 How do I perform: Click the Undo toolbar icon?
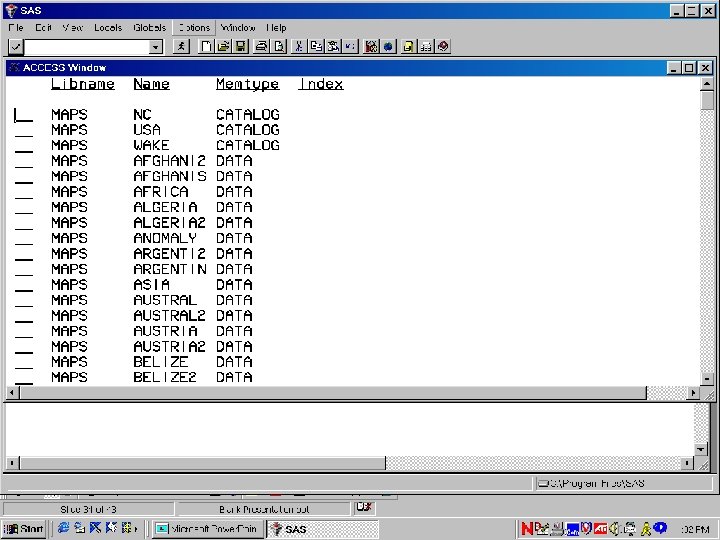pyautogui.click(x=350, y=46)
